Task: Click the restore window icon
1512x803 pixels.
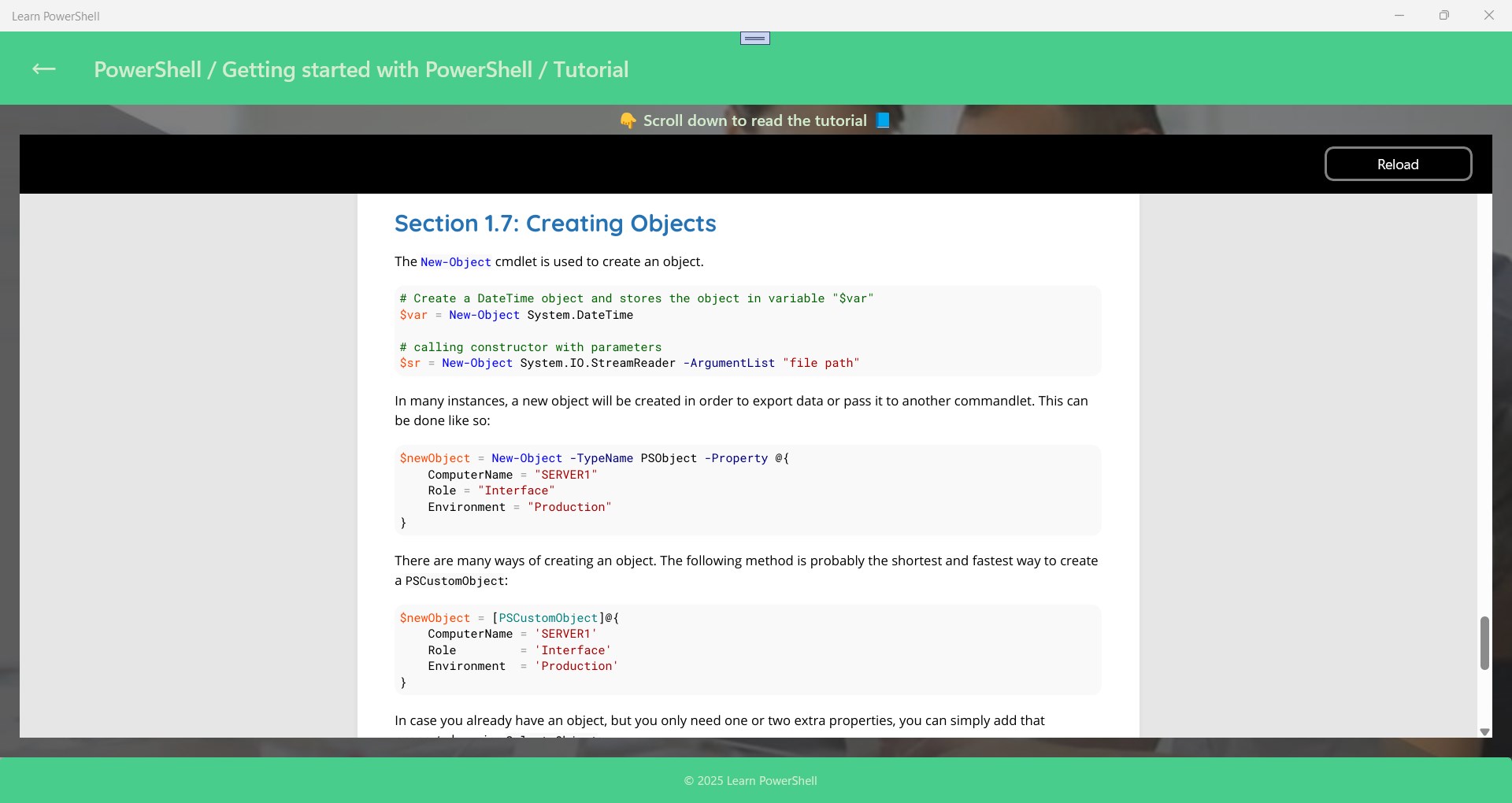Action: click(1444, 15)
